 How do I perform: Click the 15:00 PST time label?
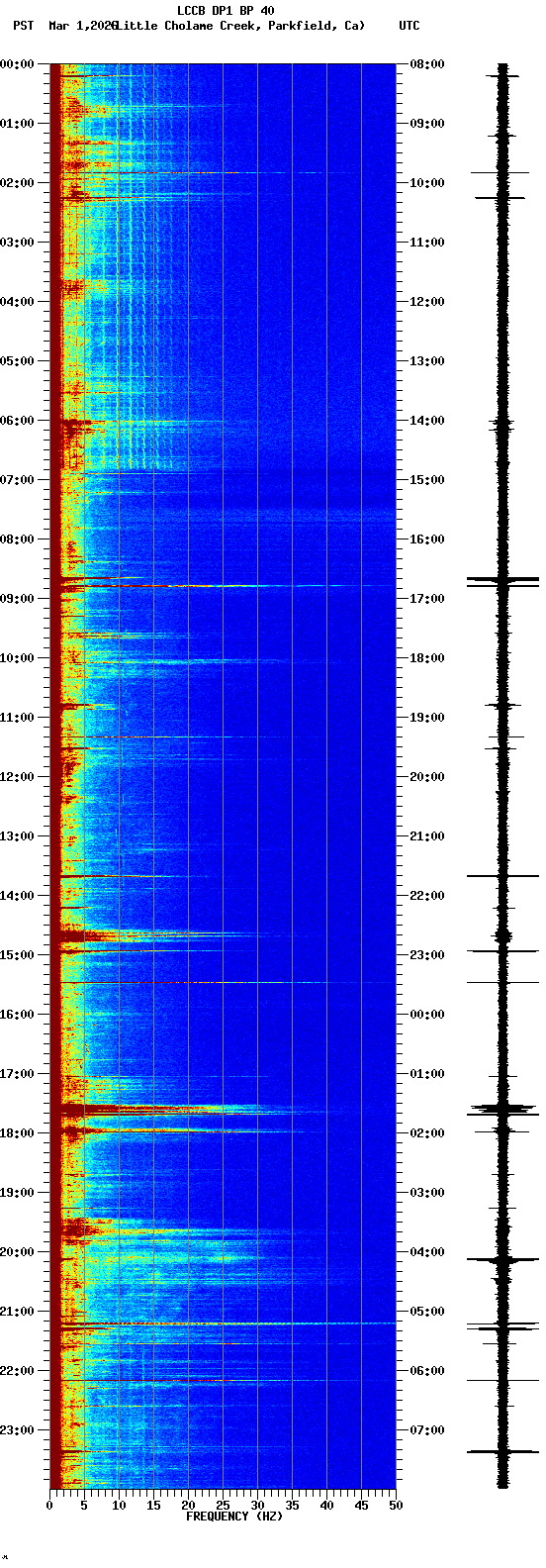coord(17,955)
